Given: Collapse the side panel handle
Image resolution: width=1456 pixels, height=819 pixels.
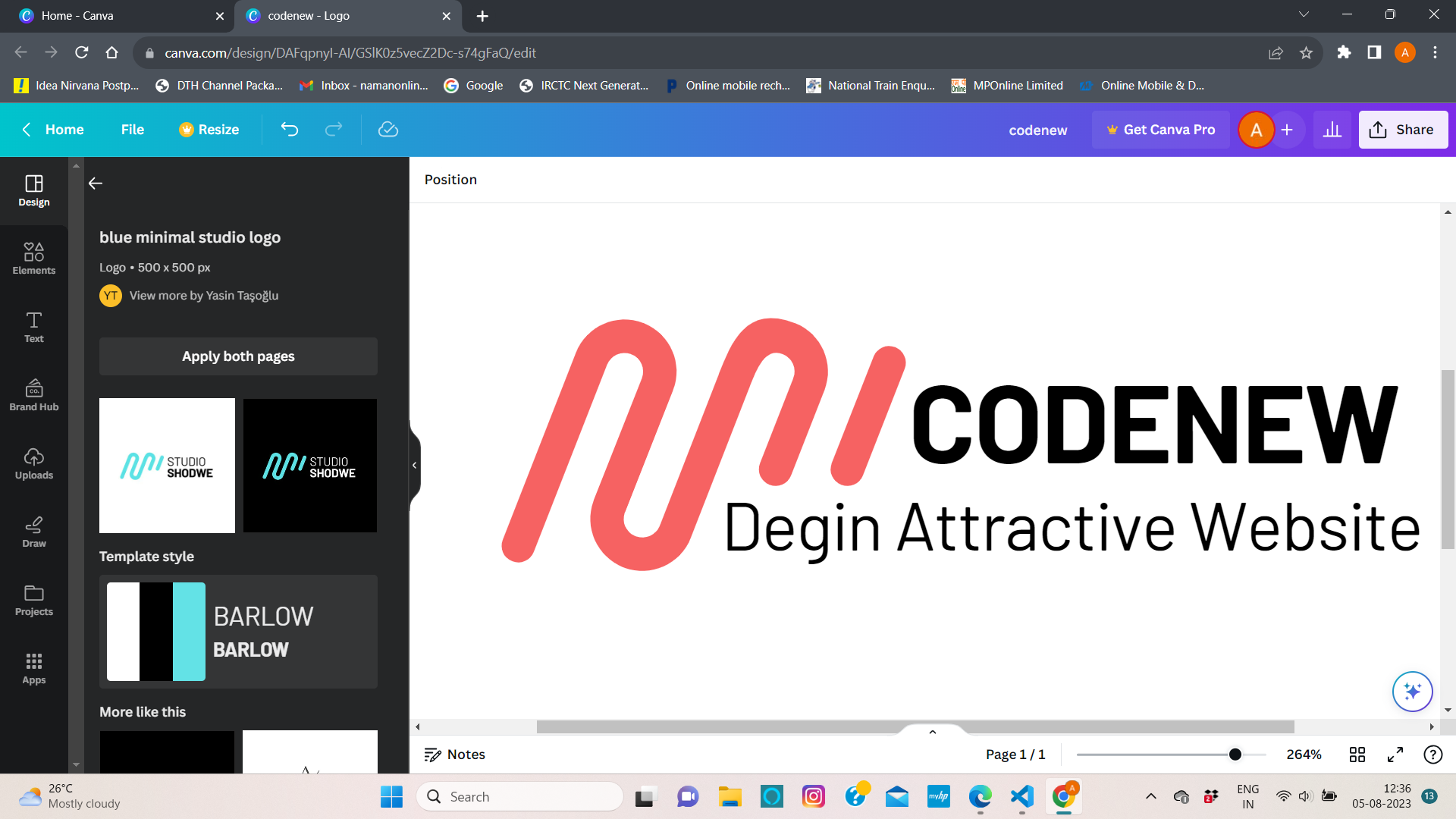Looking at the screenshot, I should click(414, 465).
